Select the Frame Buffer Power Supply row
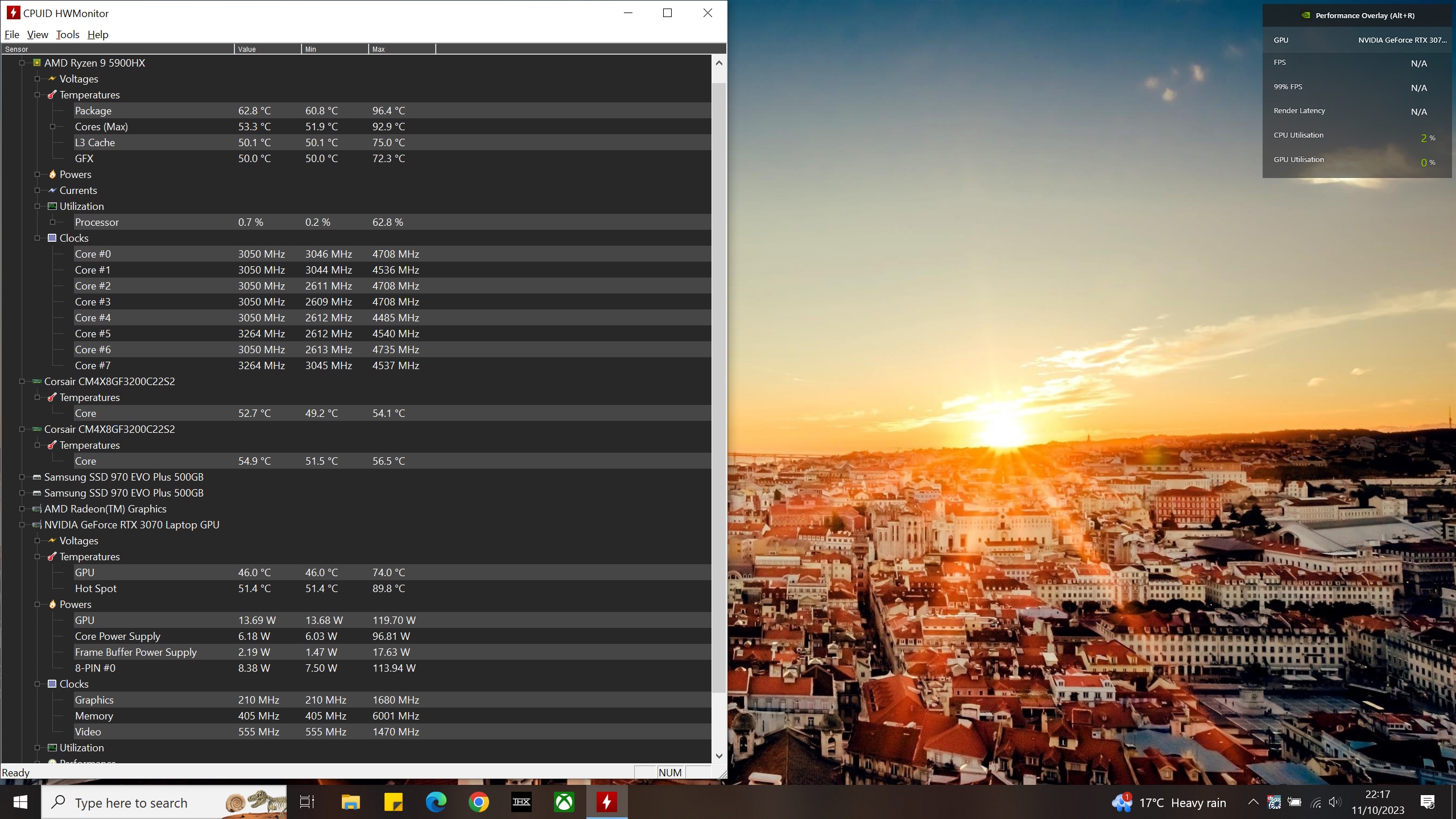1456x819 pixels. [x=392, y=652]
